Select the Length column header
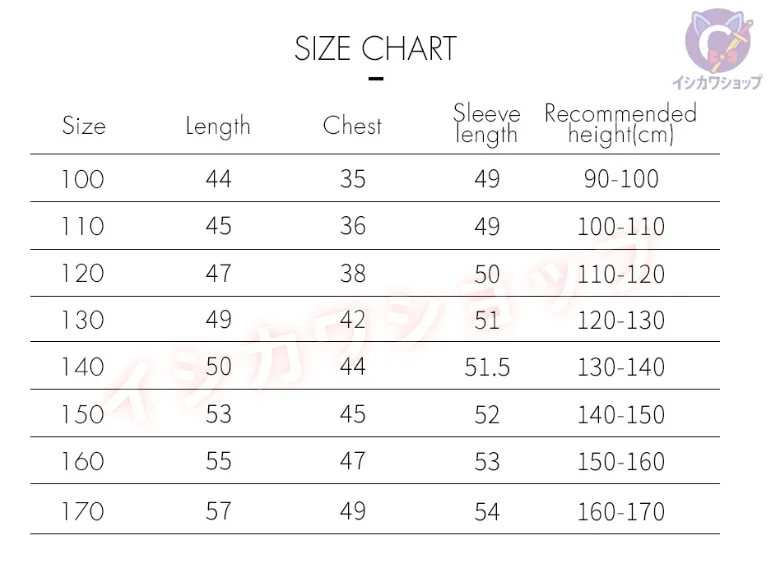 218,126
